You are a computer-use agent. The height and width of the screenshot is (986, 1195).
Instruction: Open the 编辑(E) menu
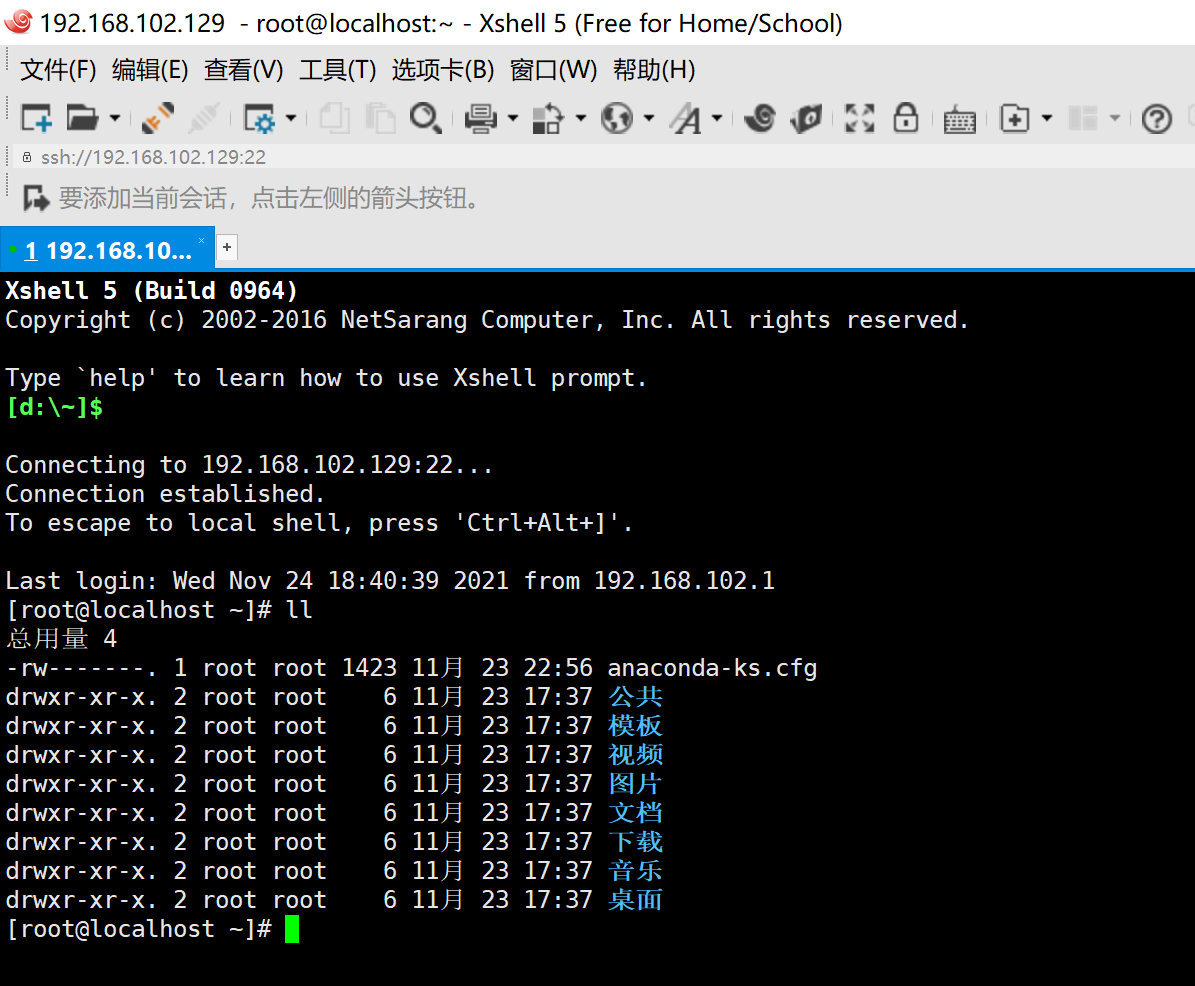point(150,70)
